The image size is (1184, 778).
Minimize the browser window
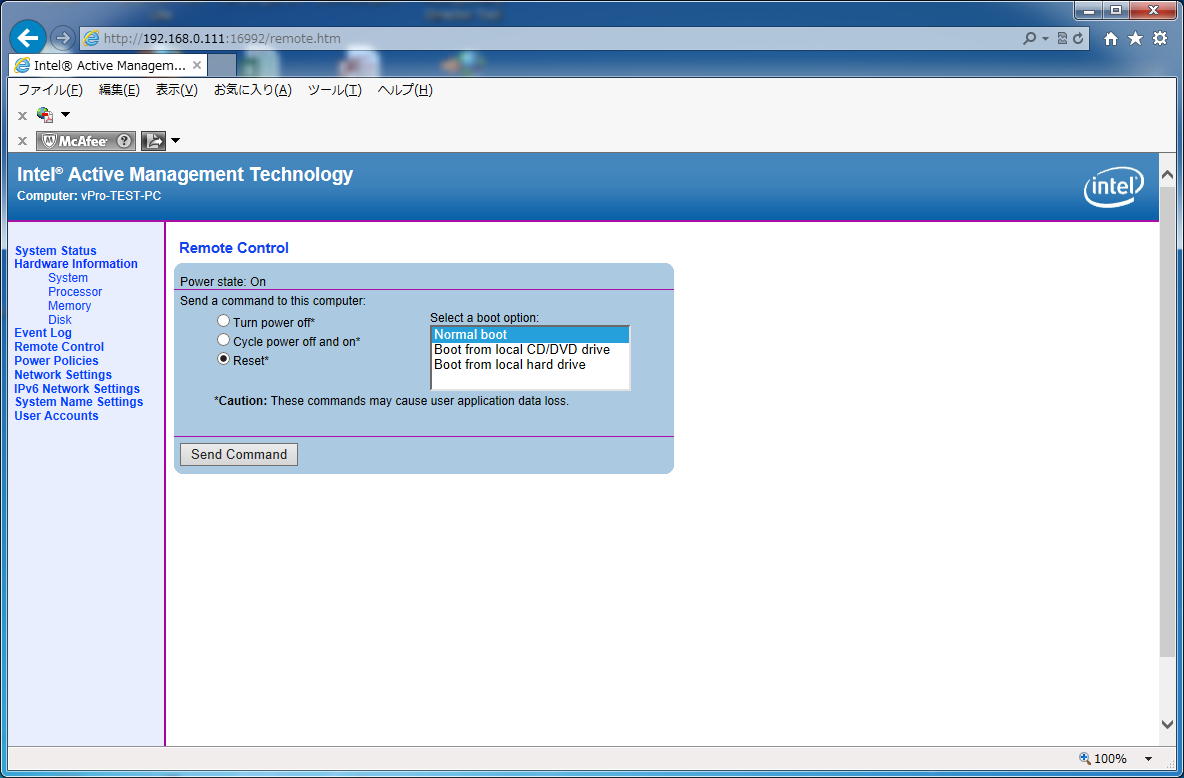(1089, 11)
